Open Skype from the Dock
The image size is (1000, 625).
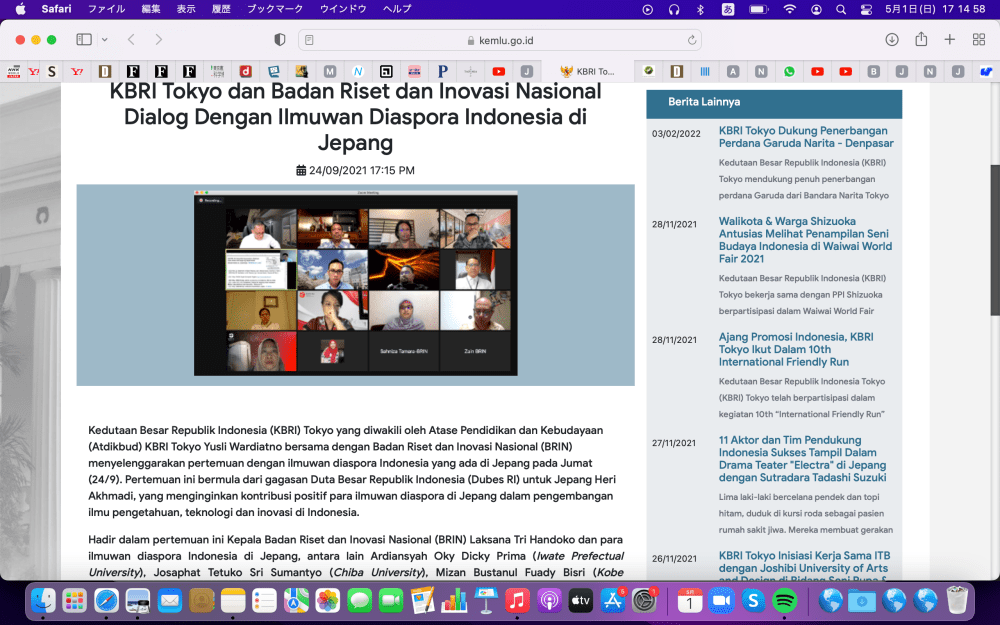coord(755,601)
